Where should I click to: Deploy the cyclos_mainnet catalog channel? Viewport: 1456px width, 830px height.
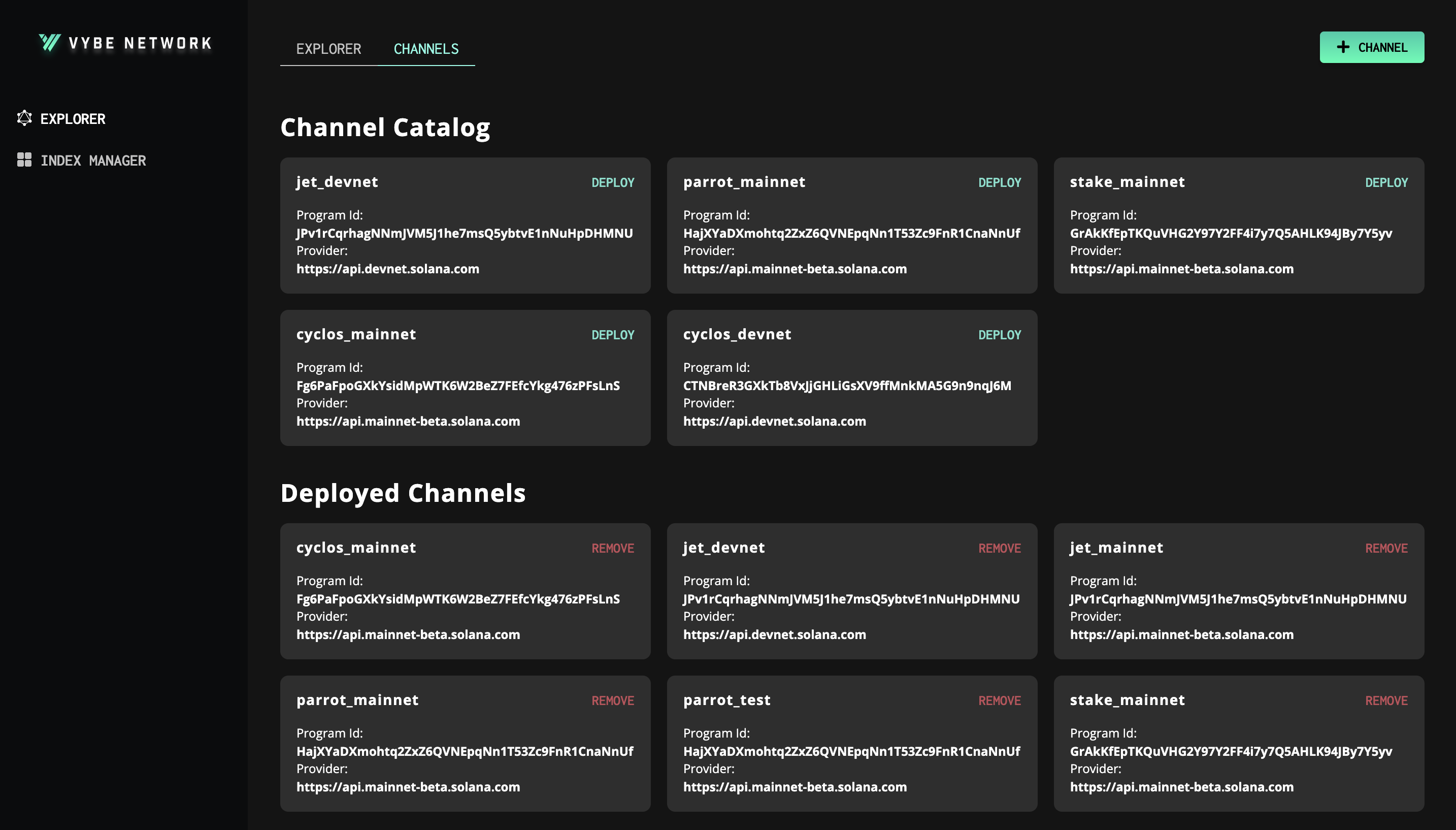click(x=612, y=335)
